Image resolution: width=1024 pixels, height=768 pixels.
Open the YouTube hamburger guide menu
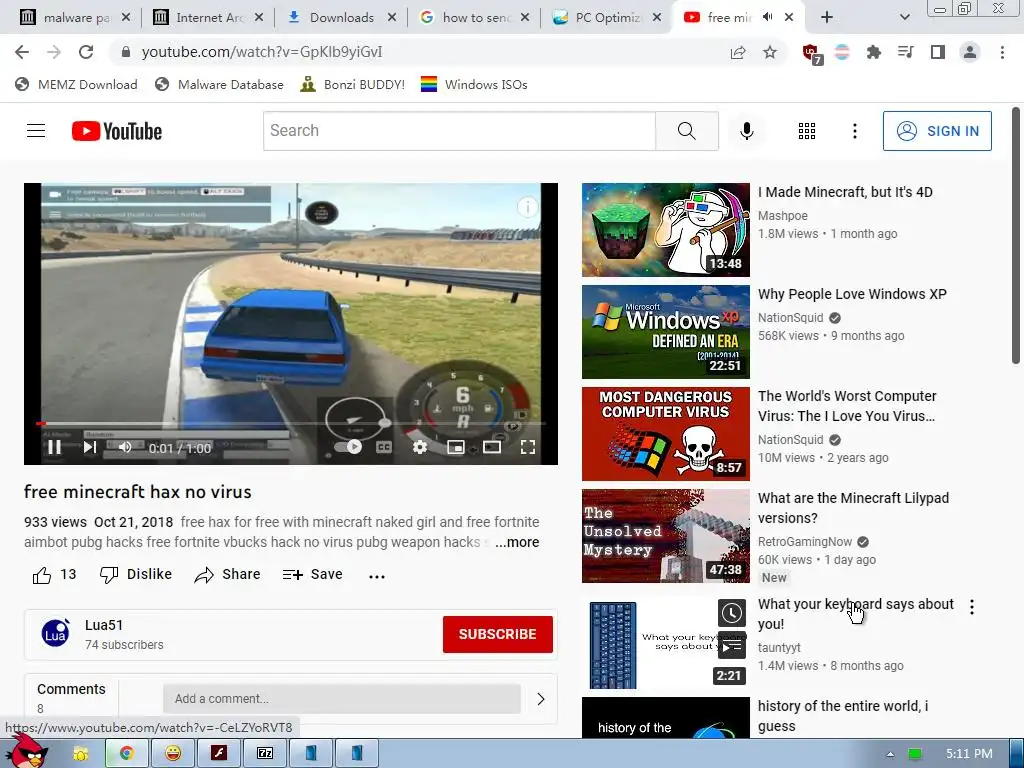coord(36,131)
